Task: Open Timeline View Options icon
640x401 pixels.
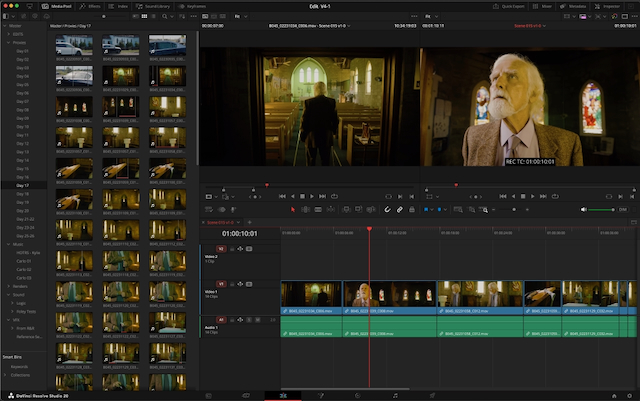Action: point(209,209)
